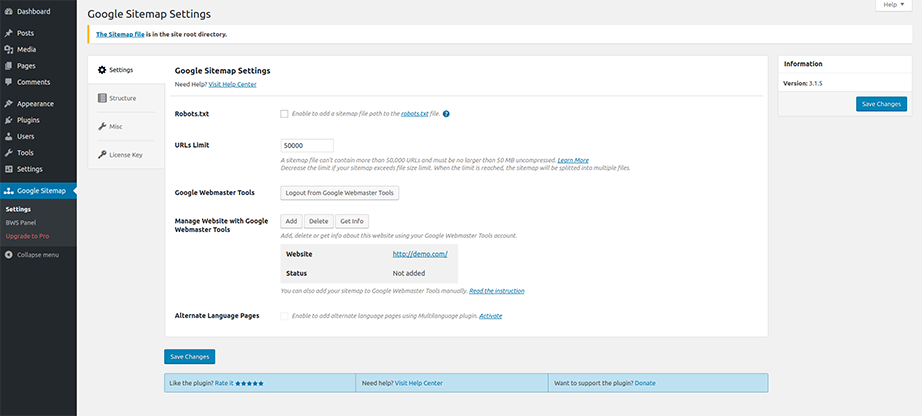
Task: Click the Structure tab grid icon
Action: 102,98
